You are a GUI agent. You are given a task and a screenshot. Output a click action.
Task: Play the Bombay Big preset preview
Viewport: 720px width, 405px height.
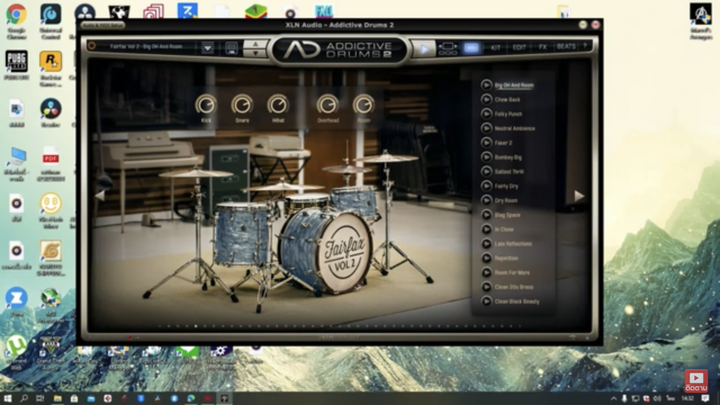pos(486,157)
